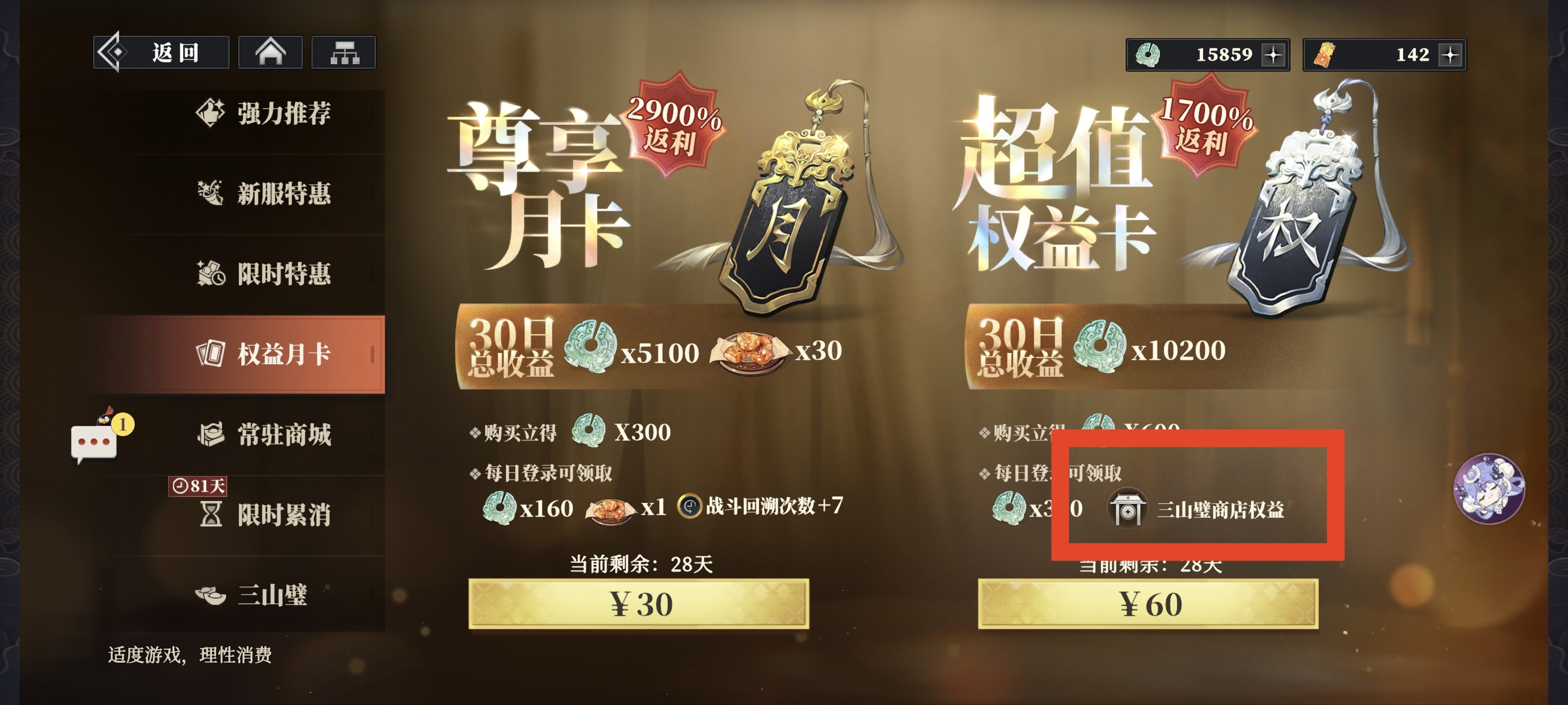
Task: Tap the round character avatar icon
Action: pyautogui.click(x=1488, y=488)
